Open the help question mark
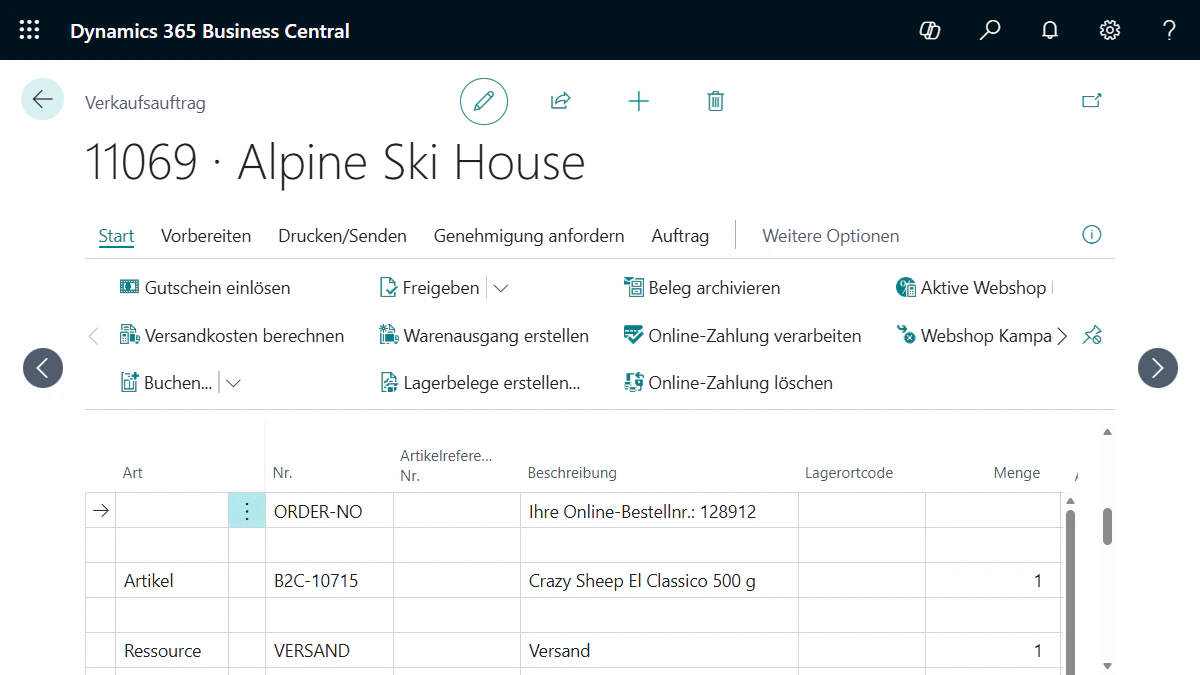The image size is (1200, 675). (x=1170, y=30)
